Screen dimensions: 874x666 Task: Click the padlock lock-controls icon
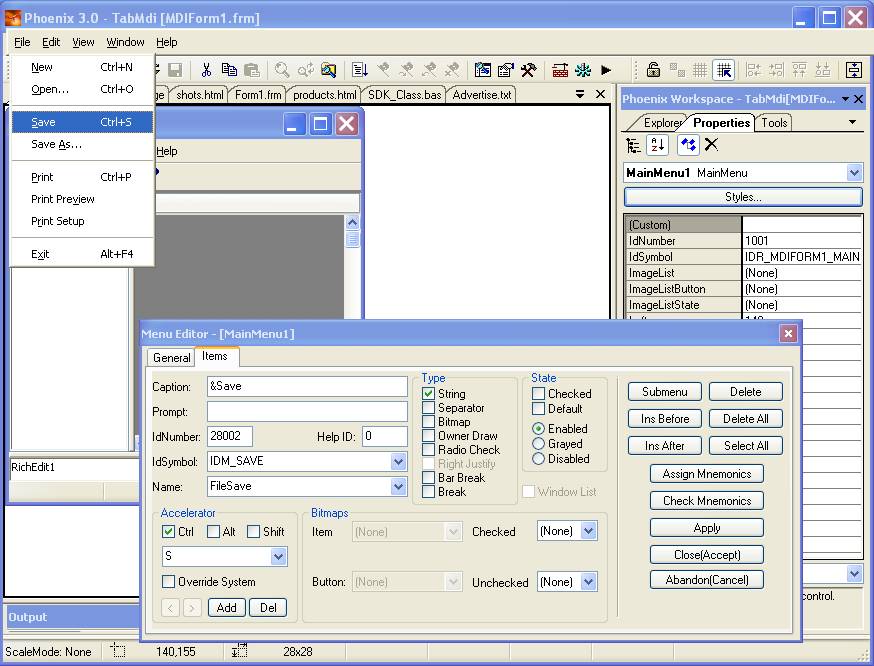pos(653,70)
